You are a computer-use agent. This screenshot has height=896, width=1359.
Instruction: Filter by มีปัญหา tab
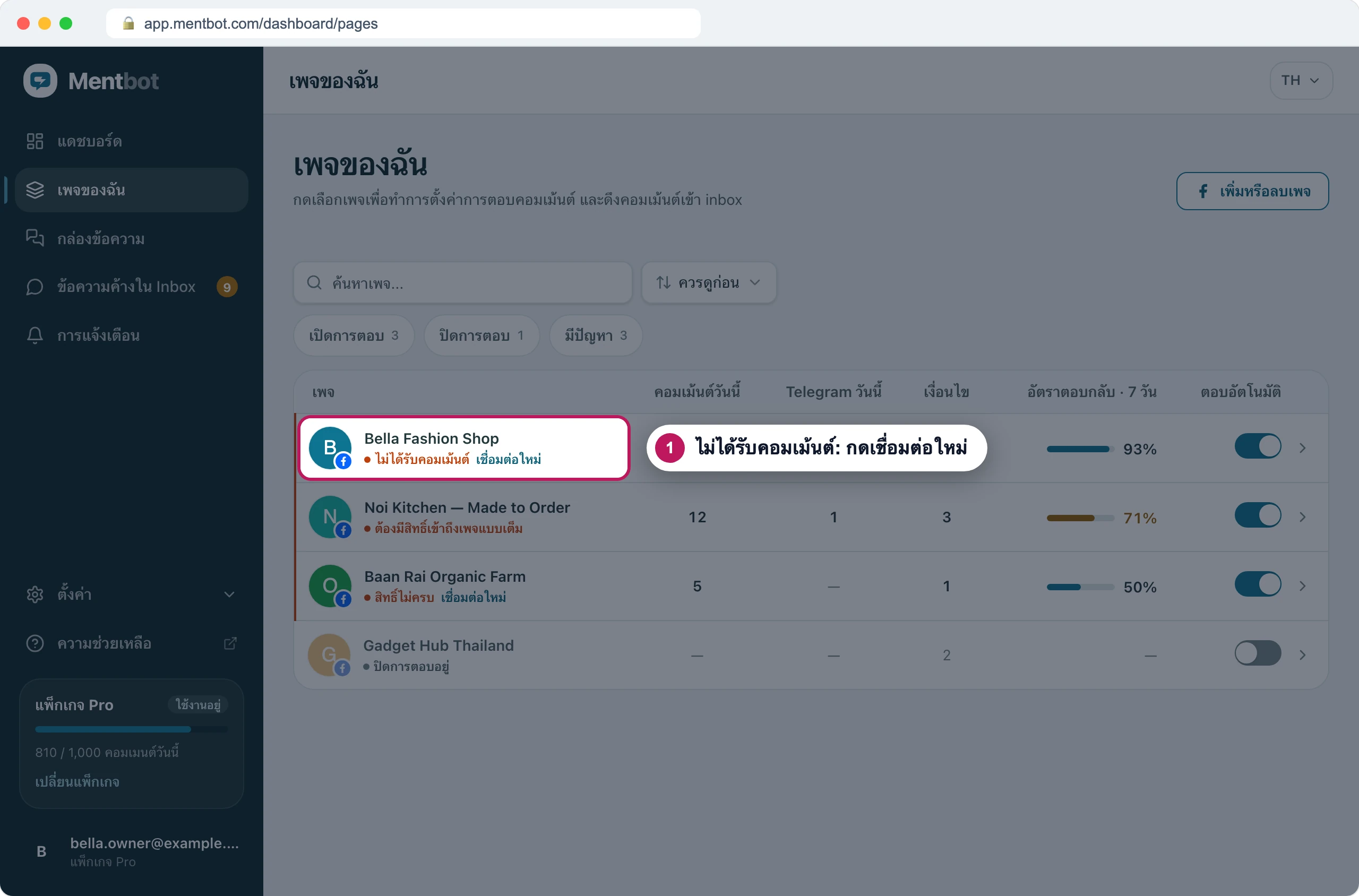tap(596, 335)
